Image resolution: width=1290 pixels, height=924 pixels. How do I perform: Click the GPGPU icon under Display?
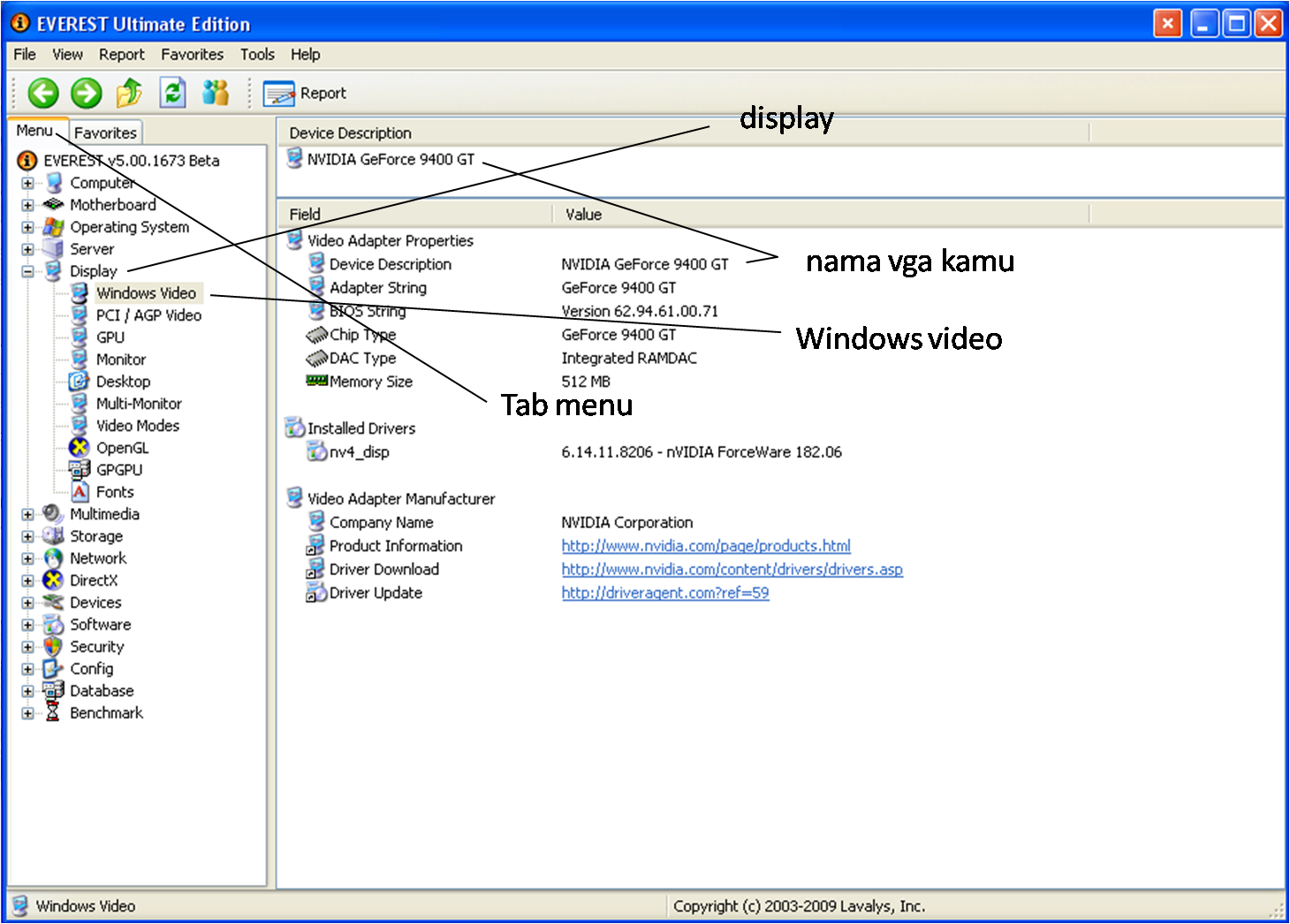point(80,470)
